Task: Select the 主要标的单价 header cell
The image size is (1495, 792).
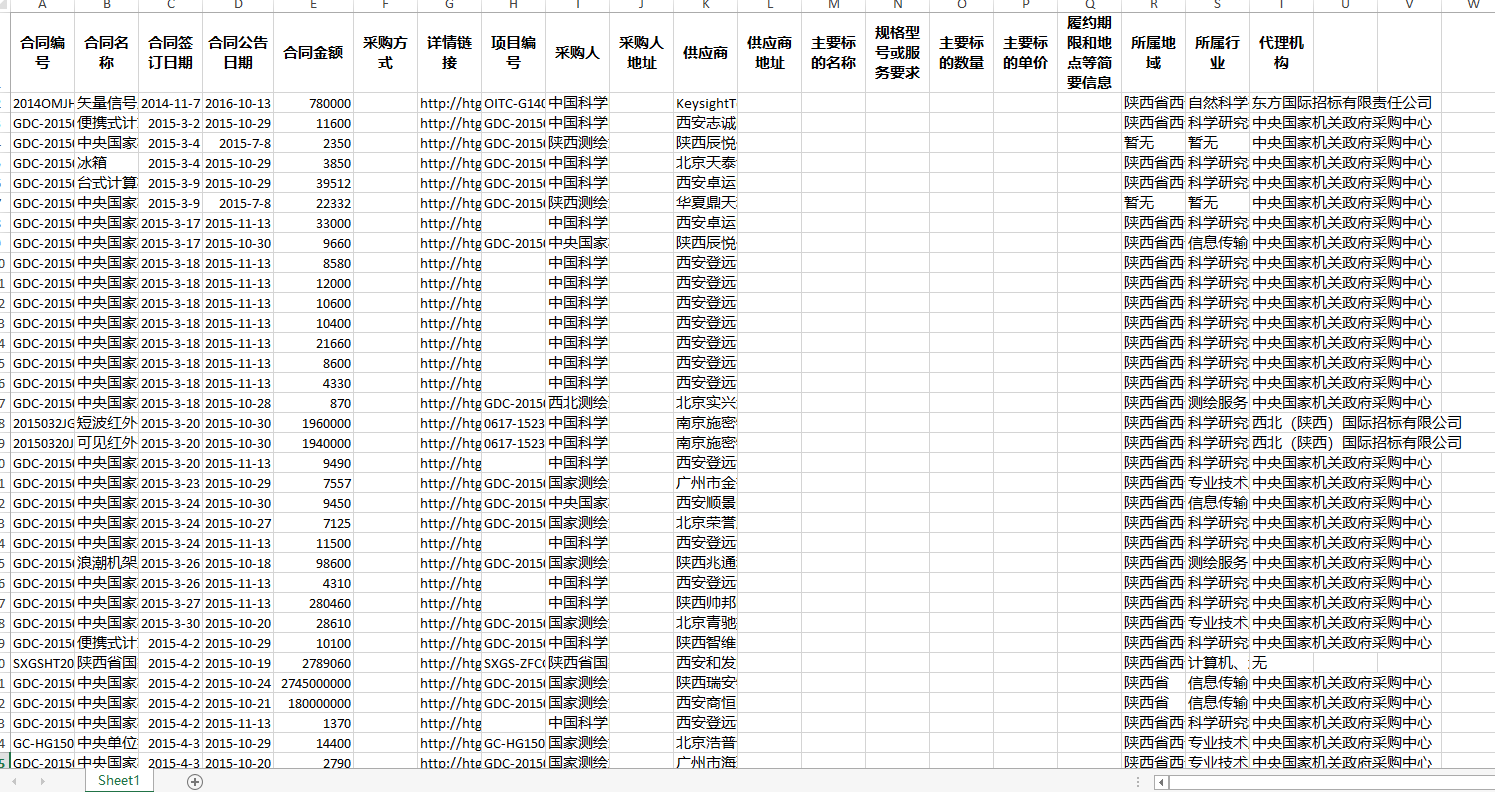Action: point(1025,53)
